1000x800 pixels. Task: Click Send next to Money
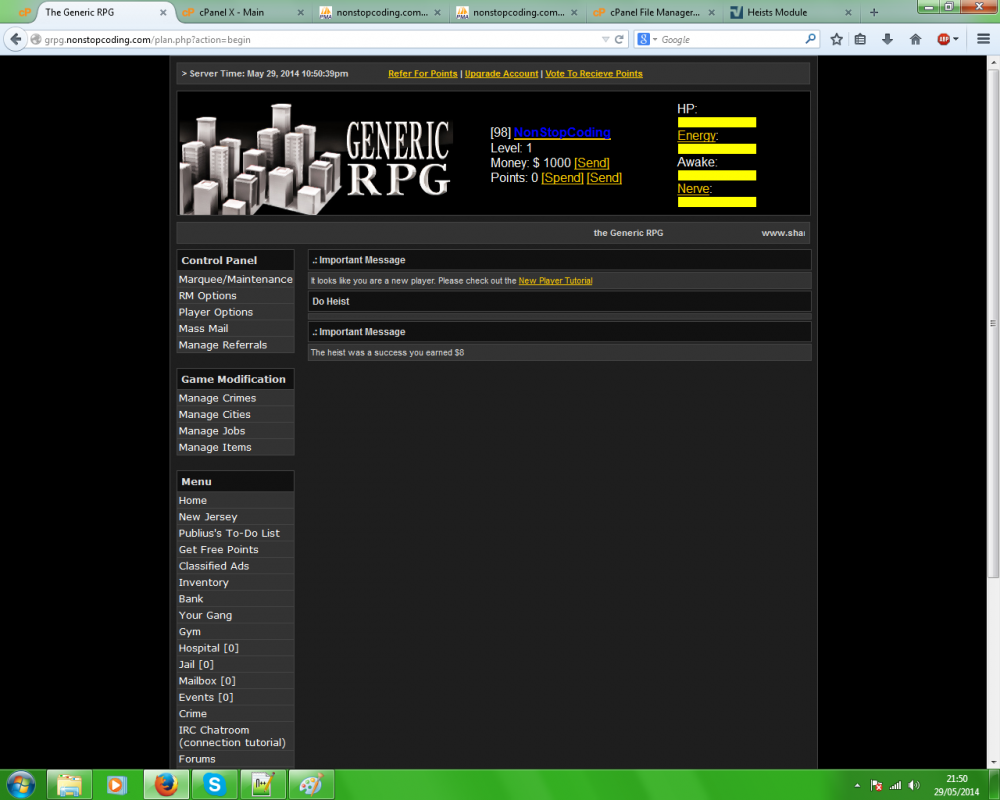(x=591, y=162)
